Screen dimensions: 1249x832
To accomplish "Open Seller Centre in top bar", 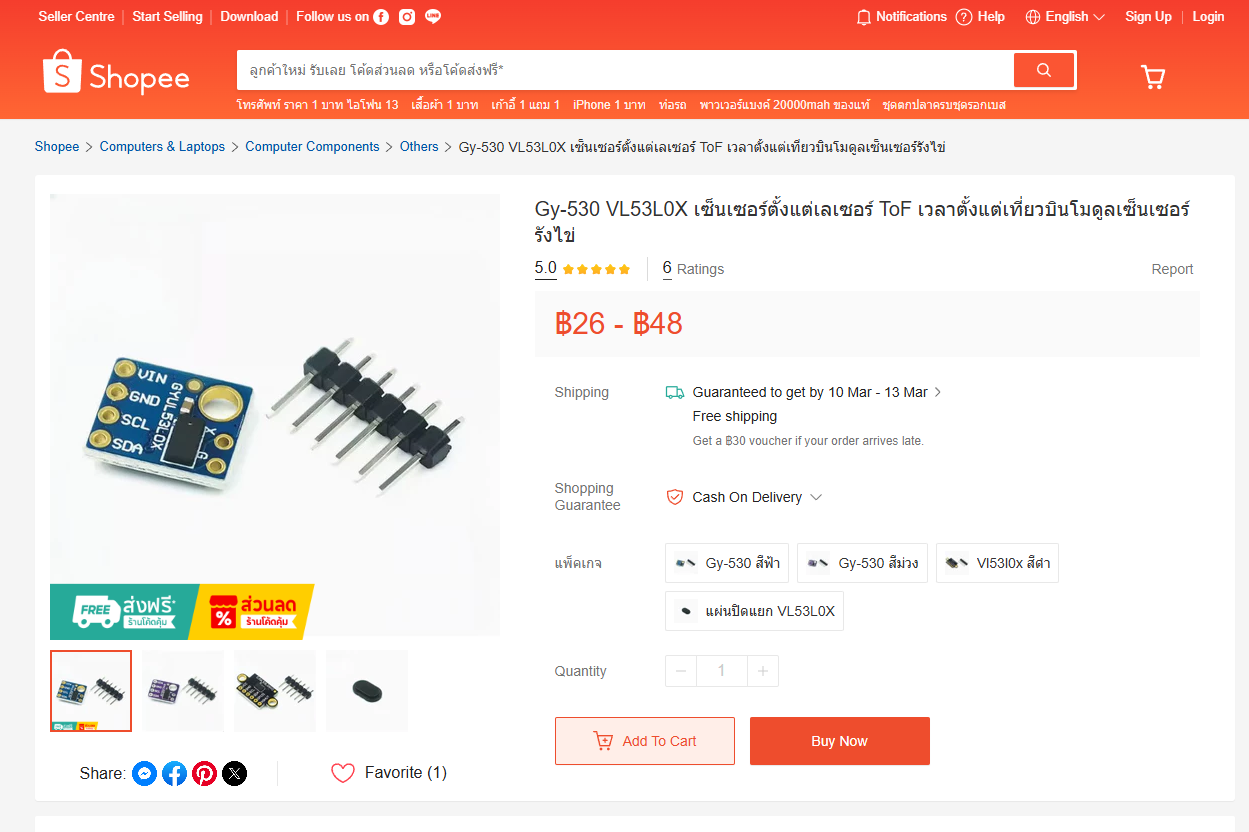I will [x=76, y=17].
